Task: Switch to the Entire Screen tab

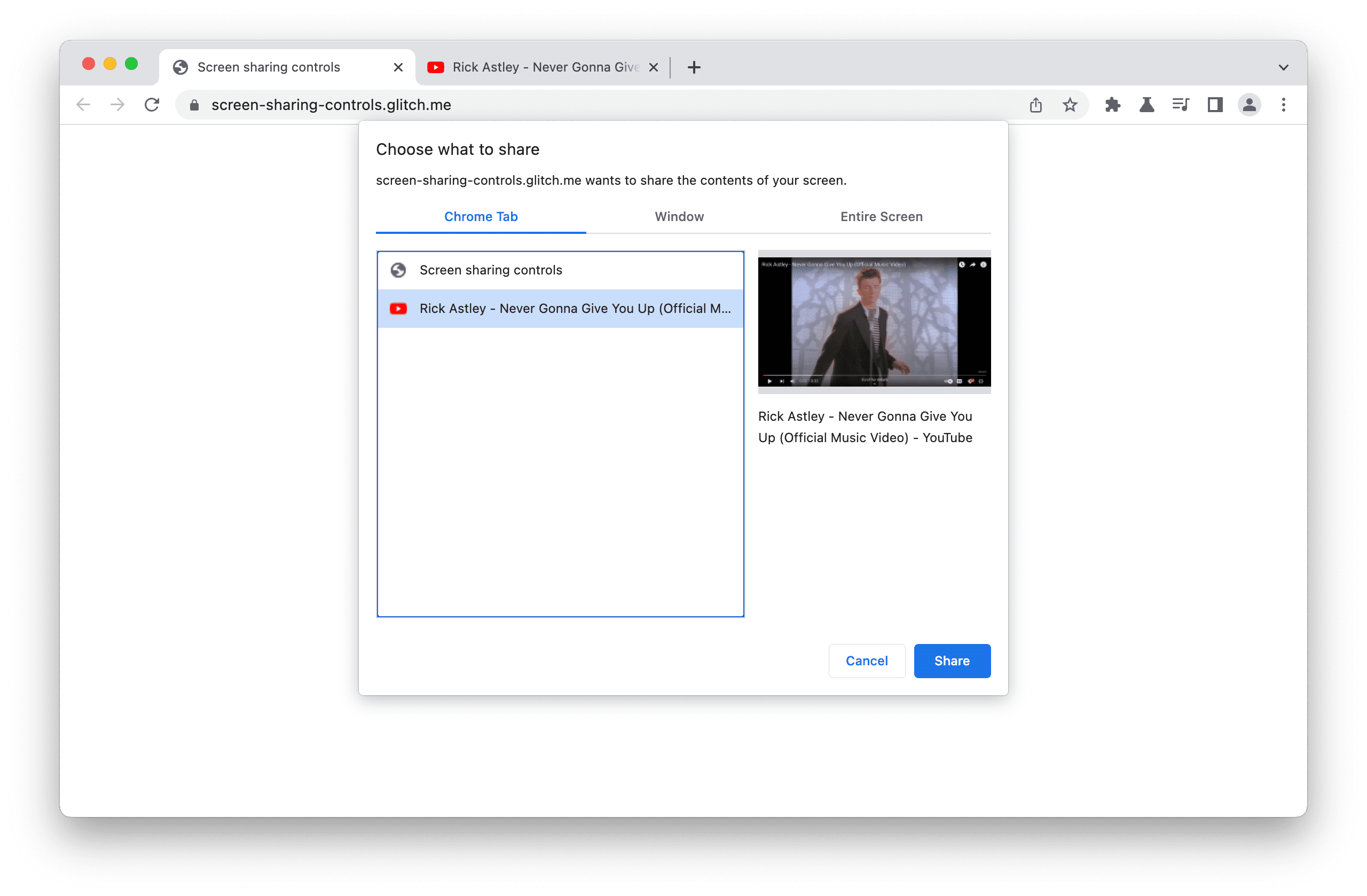Action: (881, 216)
